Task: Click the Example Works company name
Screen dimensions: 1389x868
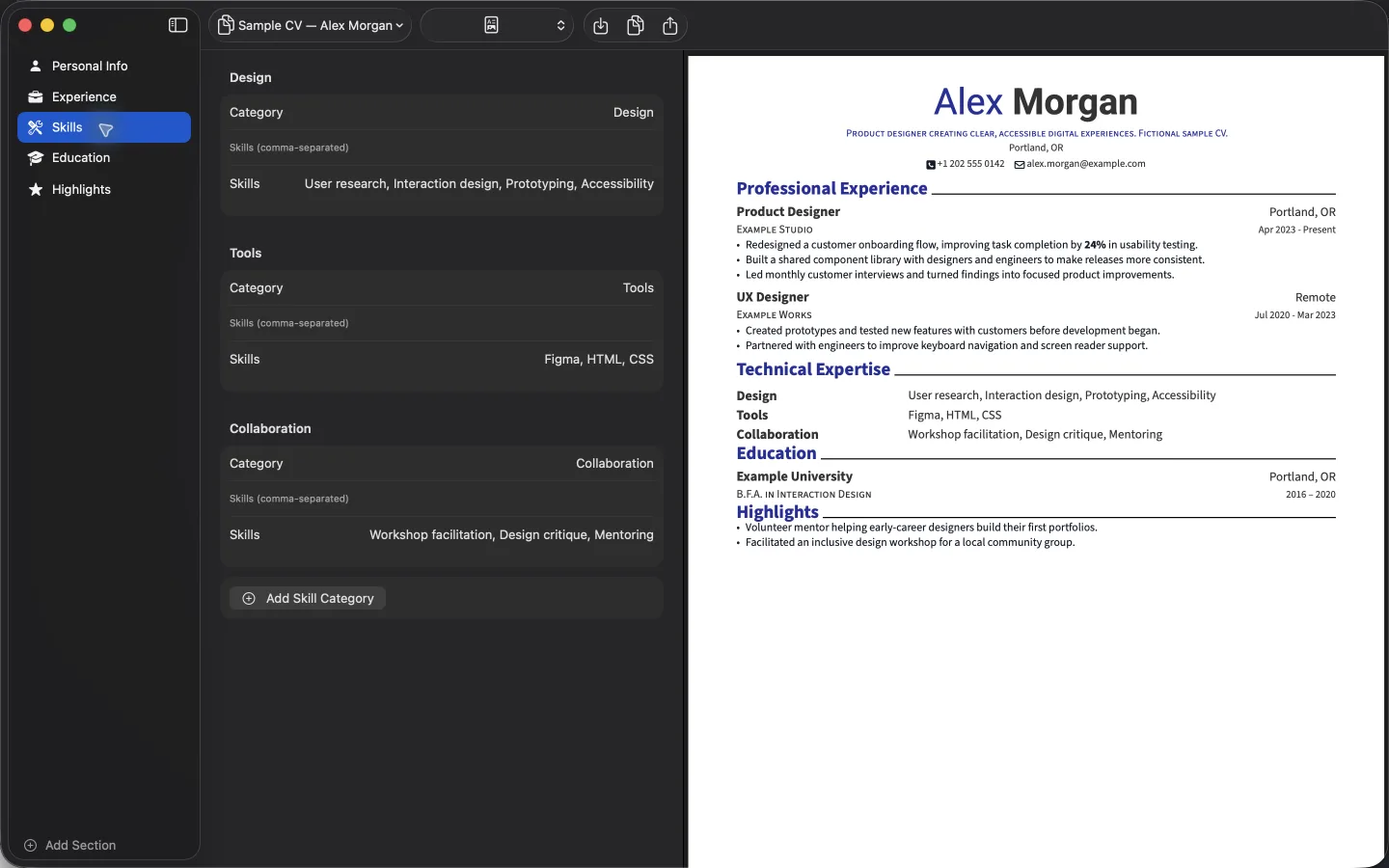Action: click(x=774, y=315)
